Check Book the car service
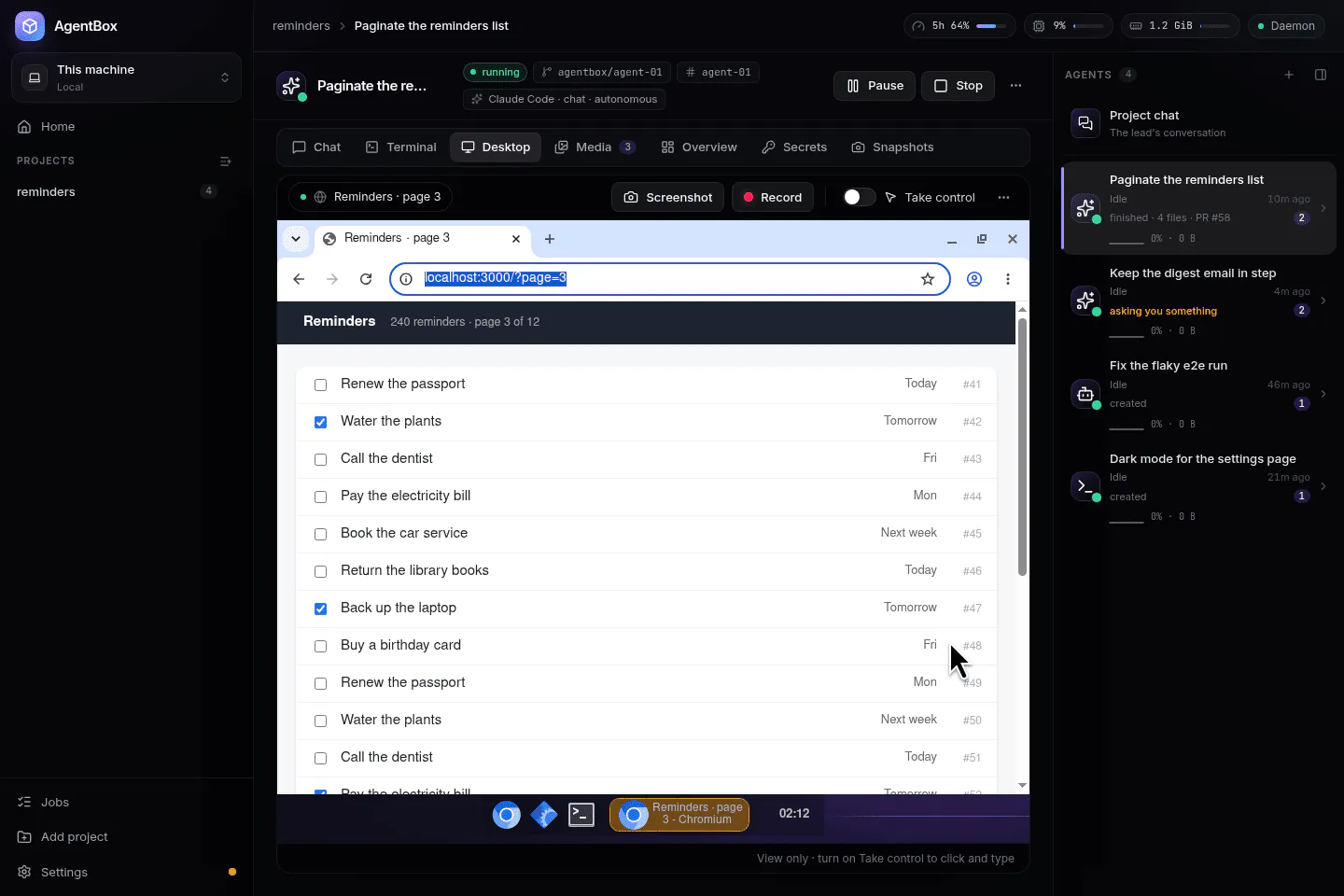Screen dimensions: 1344x896 tap(320, 534)
